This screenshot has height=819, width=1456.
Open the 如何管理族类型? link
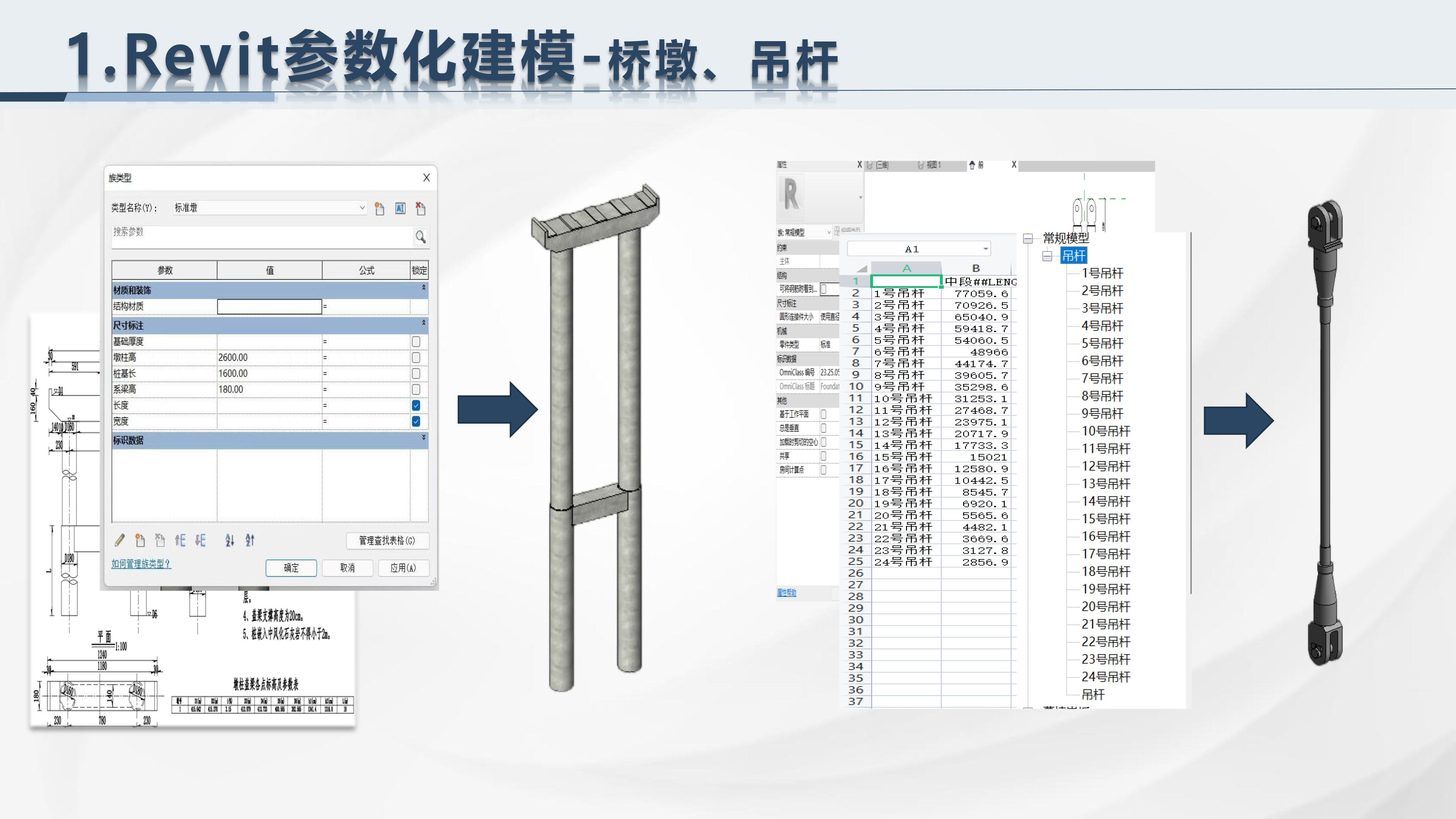141,563
